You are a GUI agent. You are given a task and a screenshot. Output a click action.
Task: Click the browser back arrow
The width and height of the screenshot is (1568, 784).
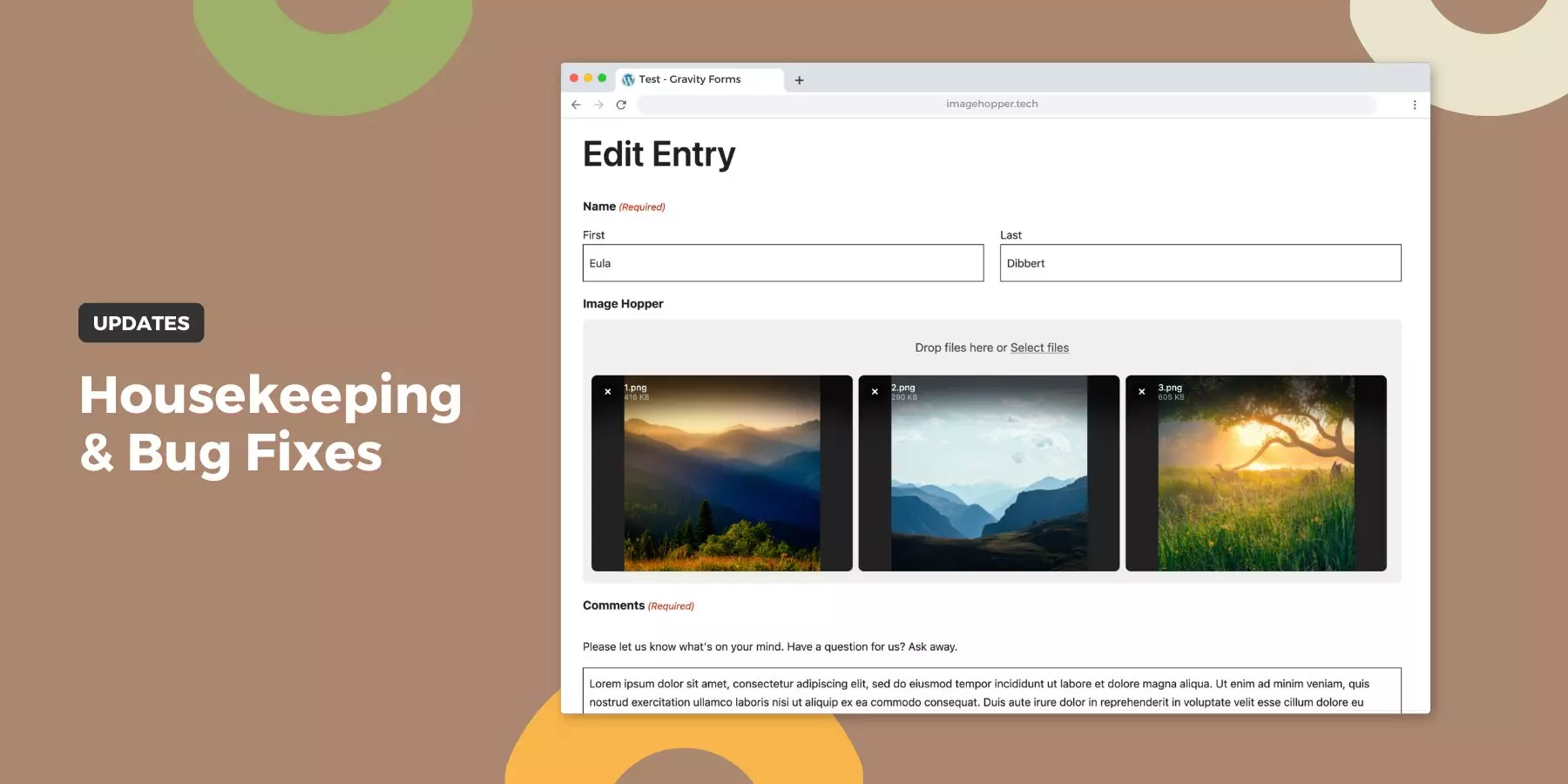pyautogui.click(x=576, y=105)
